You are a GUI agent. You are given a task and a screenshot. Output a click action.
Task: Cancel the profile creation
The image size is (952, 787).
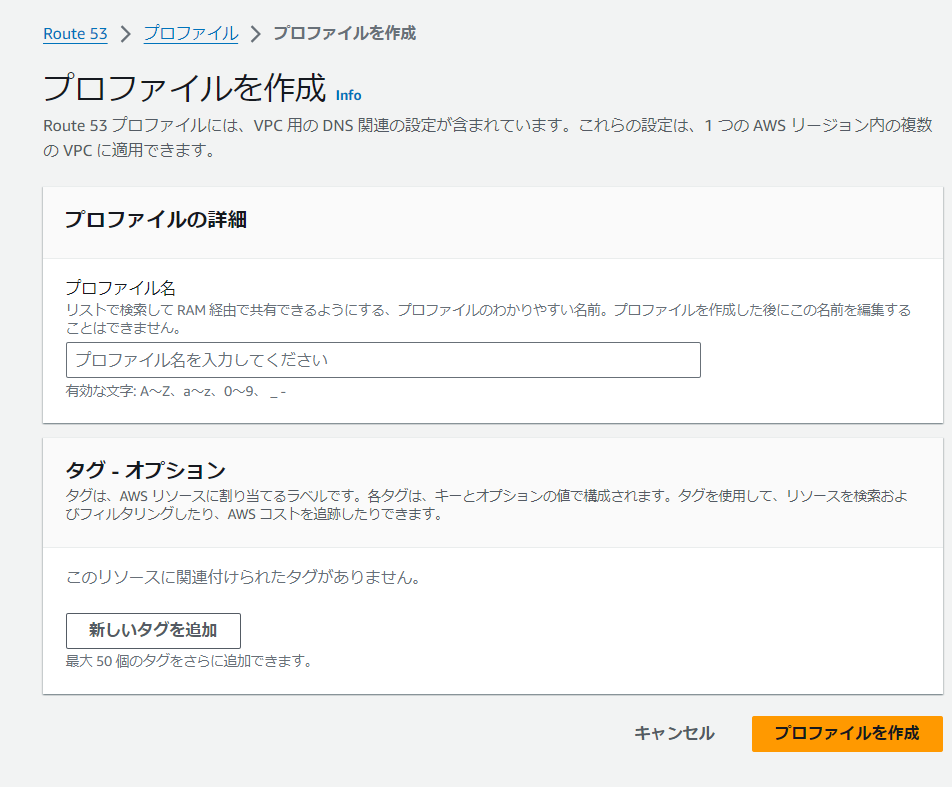(x=674, y=733)
